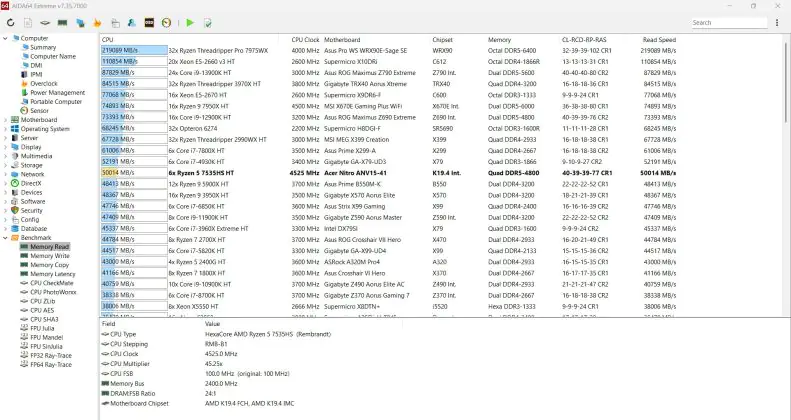Viewport: 791px width, 420px height.
Task: Expand the Security tree node
Action: click(5, 211)
